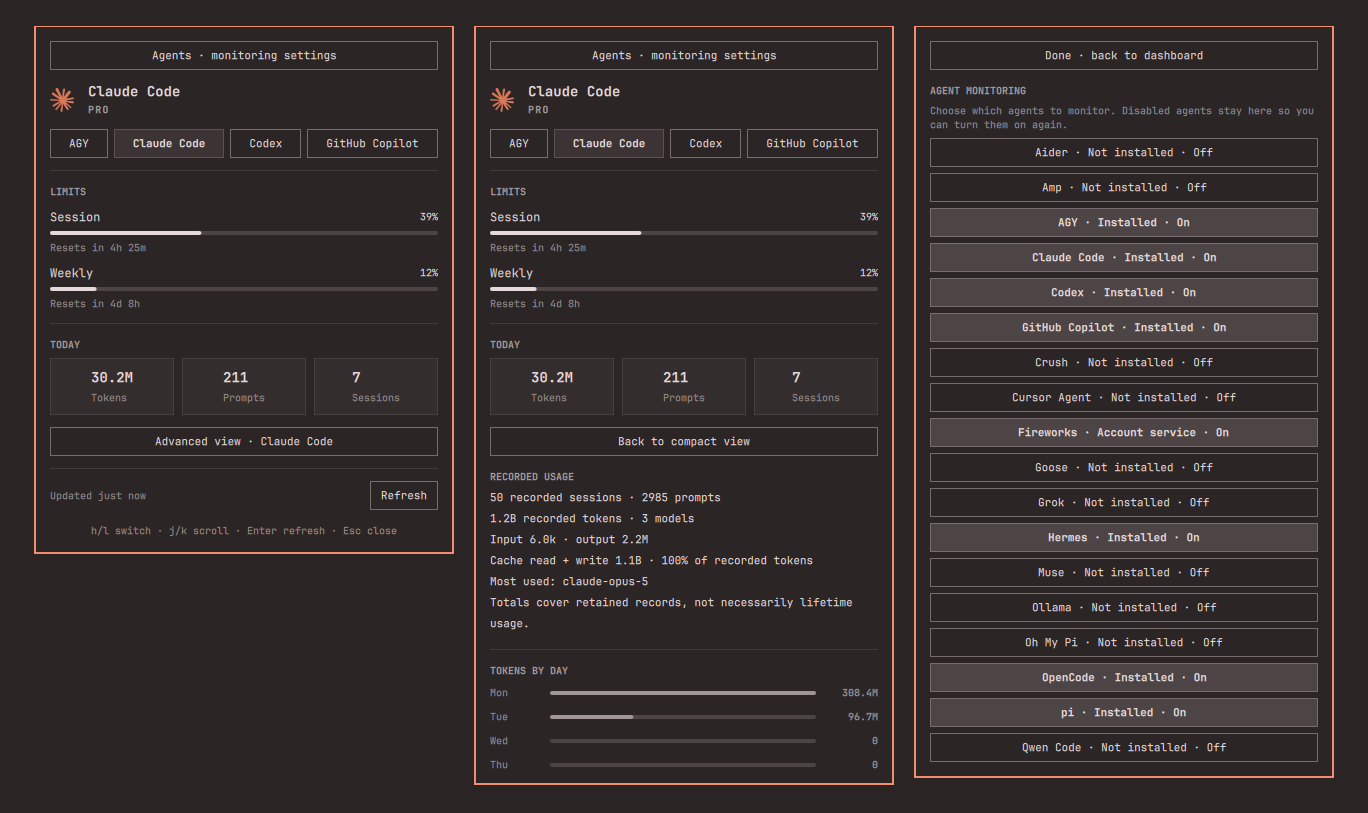Screen dimensions: 1368x813
Task: Turn off the Fireworks account service row
Action: click(1124, 433)
